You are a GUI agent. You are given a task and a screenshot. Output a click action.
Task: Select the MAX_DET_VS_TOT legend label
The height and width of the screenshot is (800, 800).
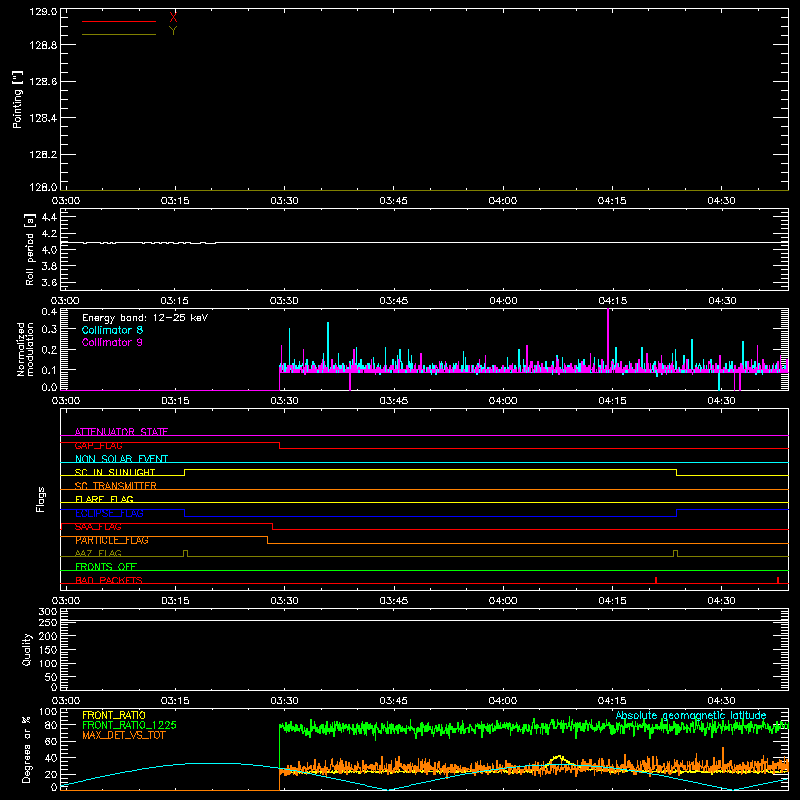coord(124,735)
